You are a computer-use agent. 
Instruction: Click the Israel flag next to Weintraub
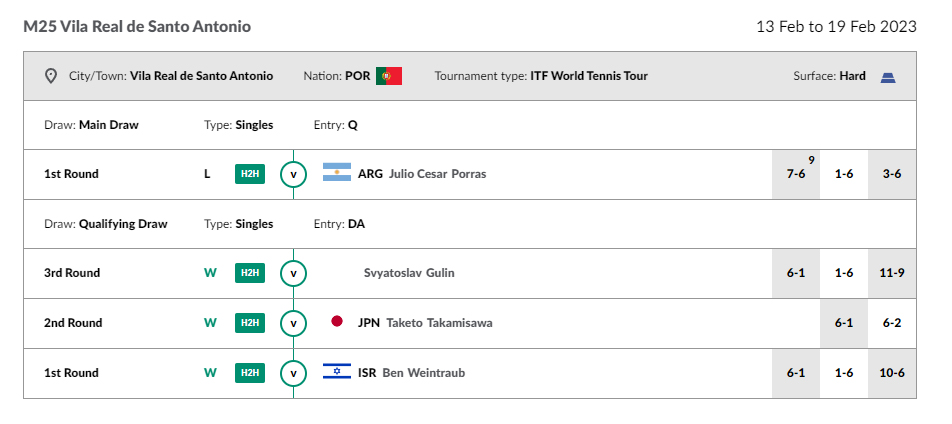click(337, 371)
